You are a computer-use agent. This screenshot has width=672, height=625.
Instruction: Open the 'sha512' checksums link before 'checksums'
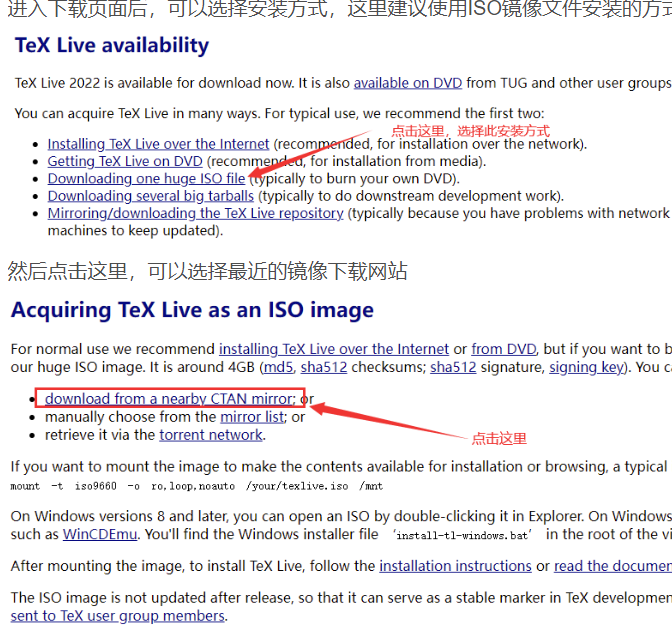click(324, 367)
